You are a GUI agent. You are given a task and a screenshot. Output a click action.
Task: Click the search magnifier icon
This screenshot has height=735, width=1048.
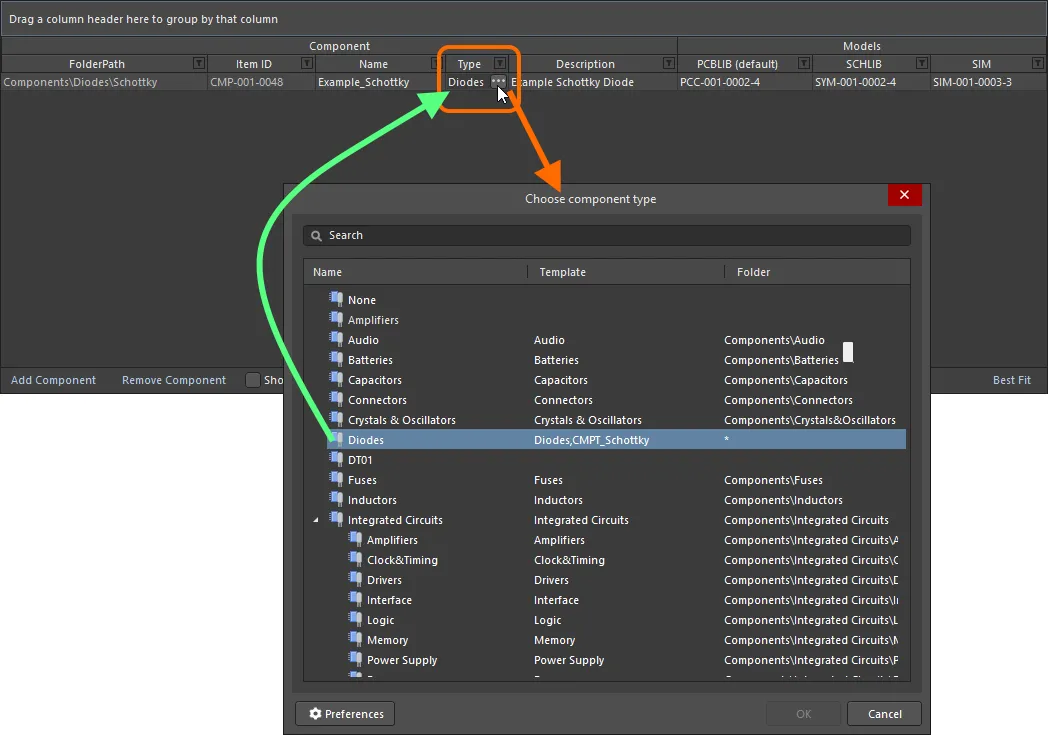316,236
